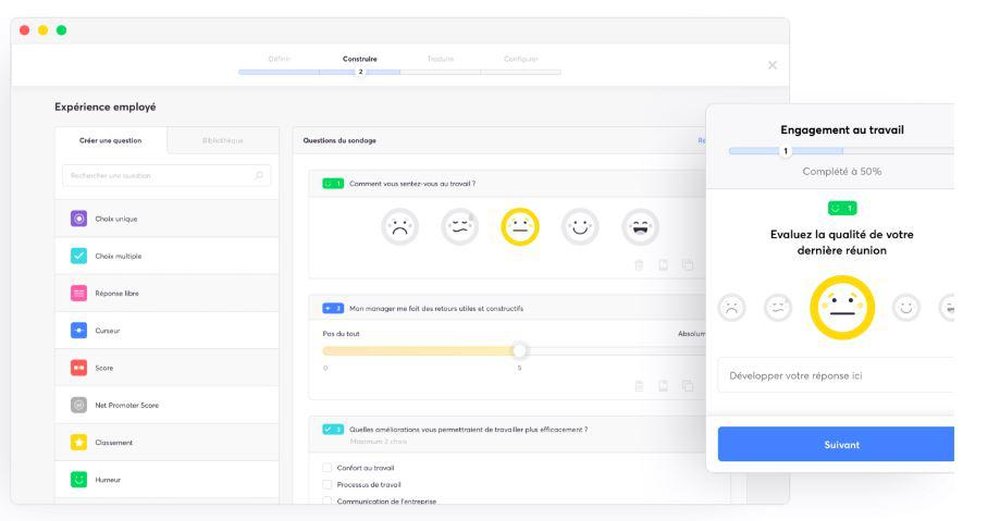Duplicate question 1 with its copy icon
This screenshot has width=1000, height=521.
click(688, 265)
